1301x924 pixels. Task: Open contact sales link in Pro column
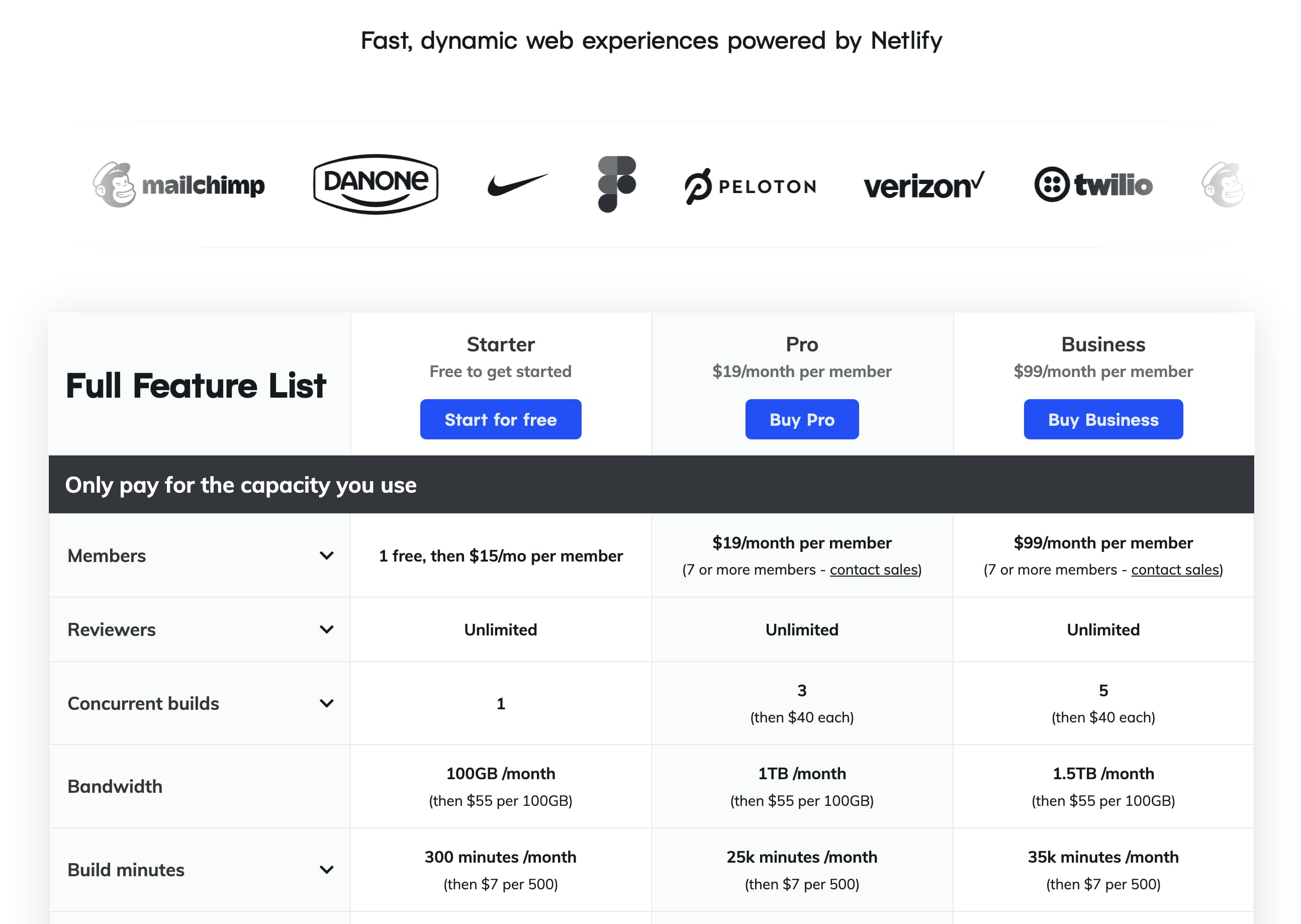point(874,570)
